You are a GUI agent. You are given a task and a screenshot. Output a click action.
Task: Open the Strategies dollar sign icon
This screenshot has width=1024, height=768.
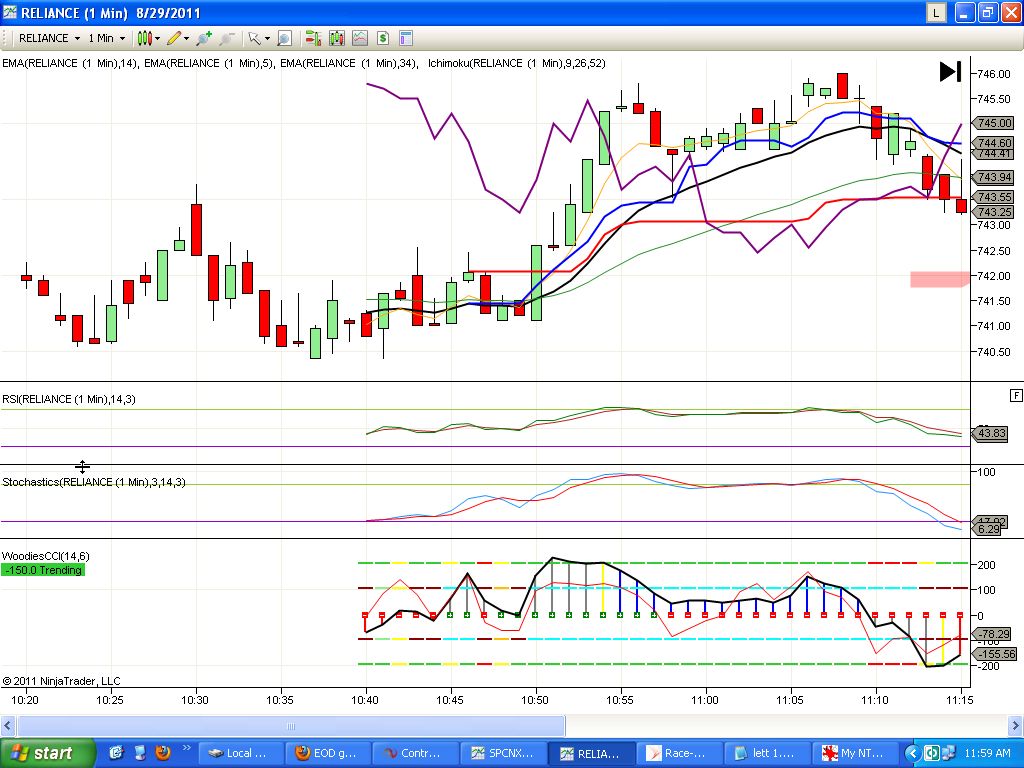383,39
